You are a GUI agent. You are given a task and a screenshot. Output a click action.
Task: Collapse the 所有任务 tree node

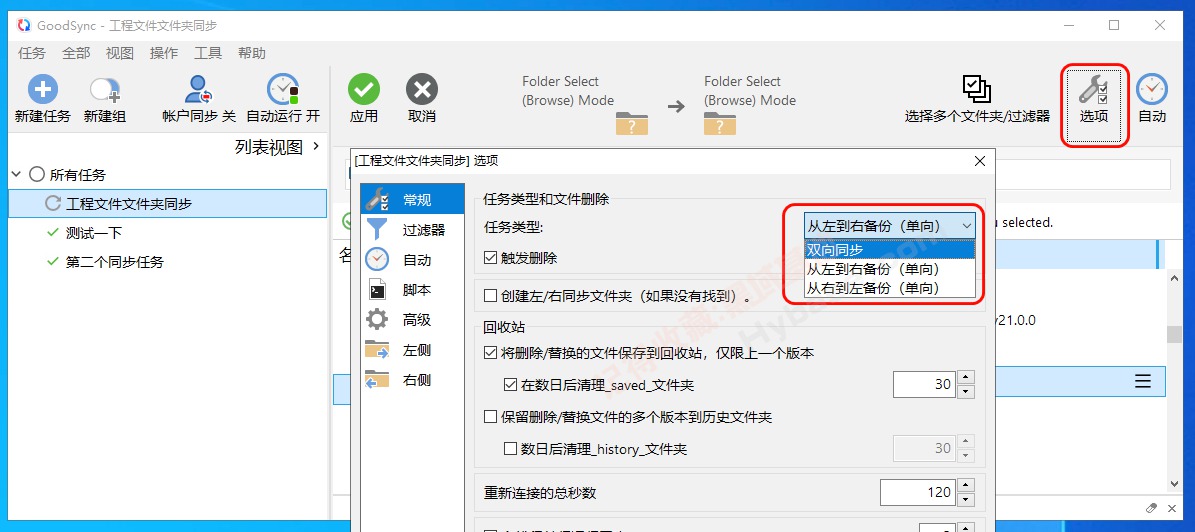pyautogui.click(x=16, y=174)
